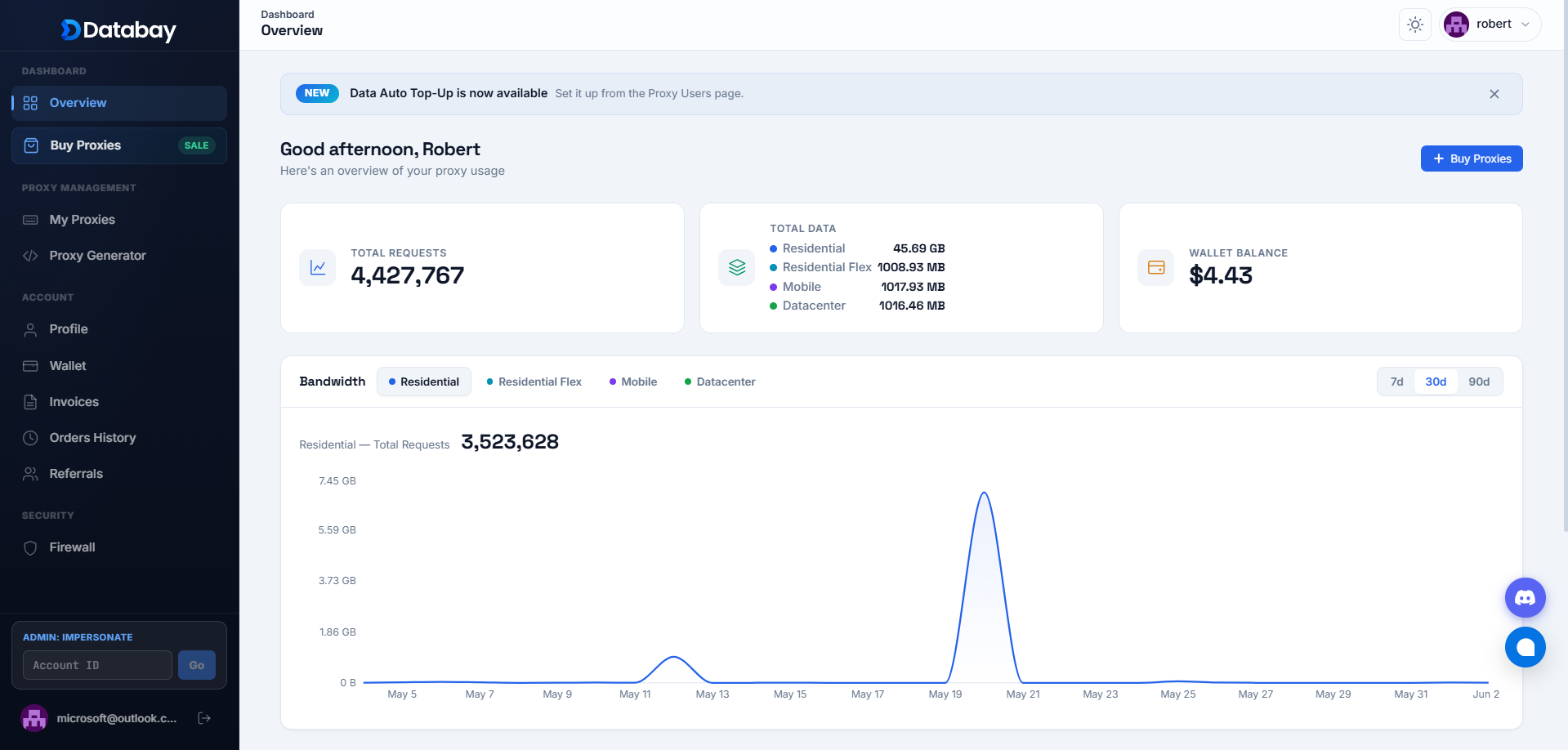Open the Discord chat bubble icon
The width and height of the screenshot is (1568, 750).
(1525, 598)
